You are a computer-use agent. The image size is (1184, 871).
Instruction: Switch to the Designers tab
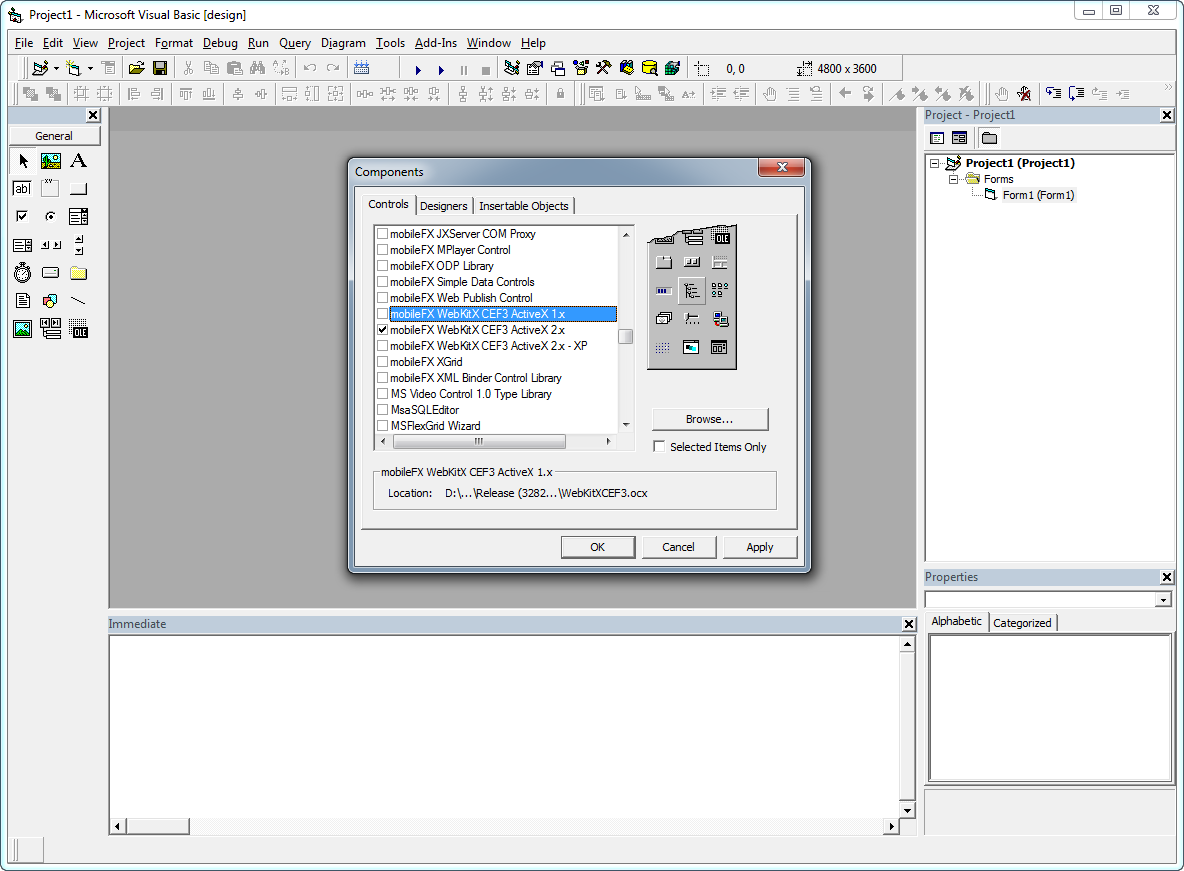pyautogui.click(x=443, y=206)
